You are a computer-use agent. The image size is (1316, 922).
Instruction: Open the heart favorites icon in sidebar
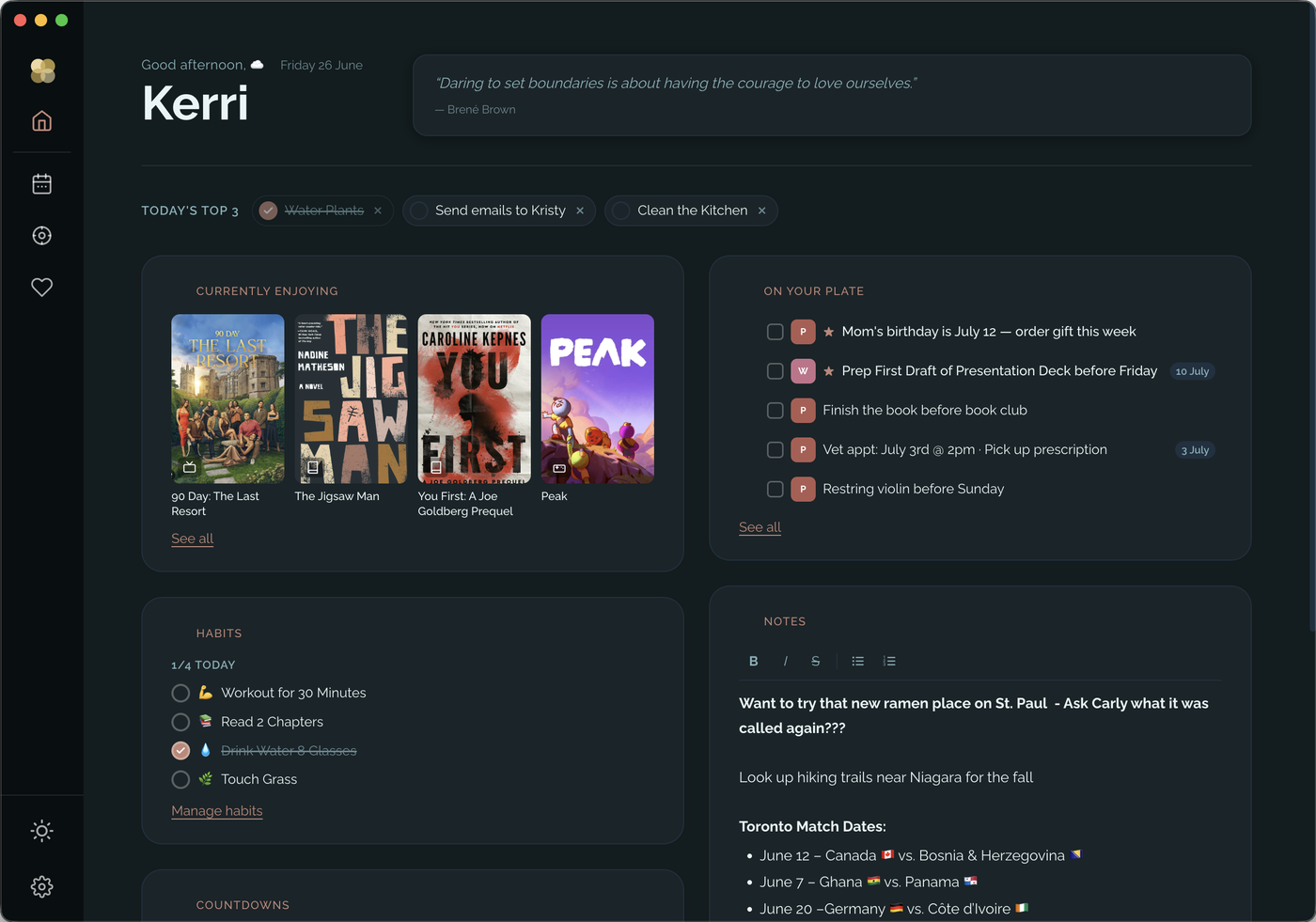point(41,288)
